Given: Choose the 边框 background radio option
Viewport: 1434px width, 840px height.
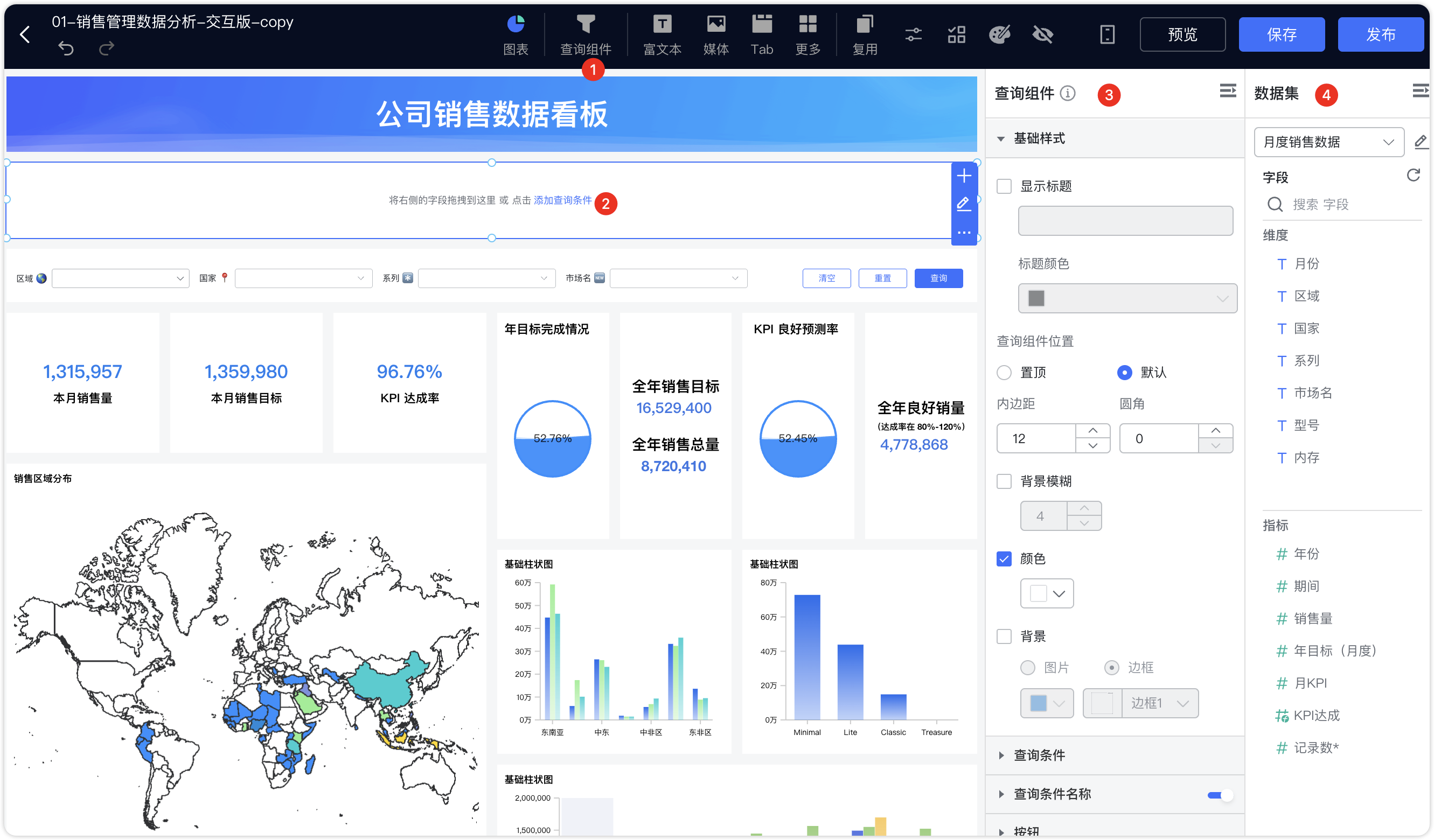Looking at the screenshot, I should pyautogui.click(x=1111, y=668).
